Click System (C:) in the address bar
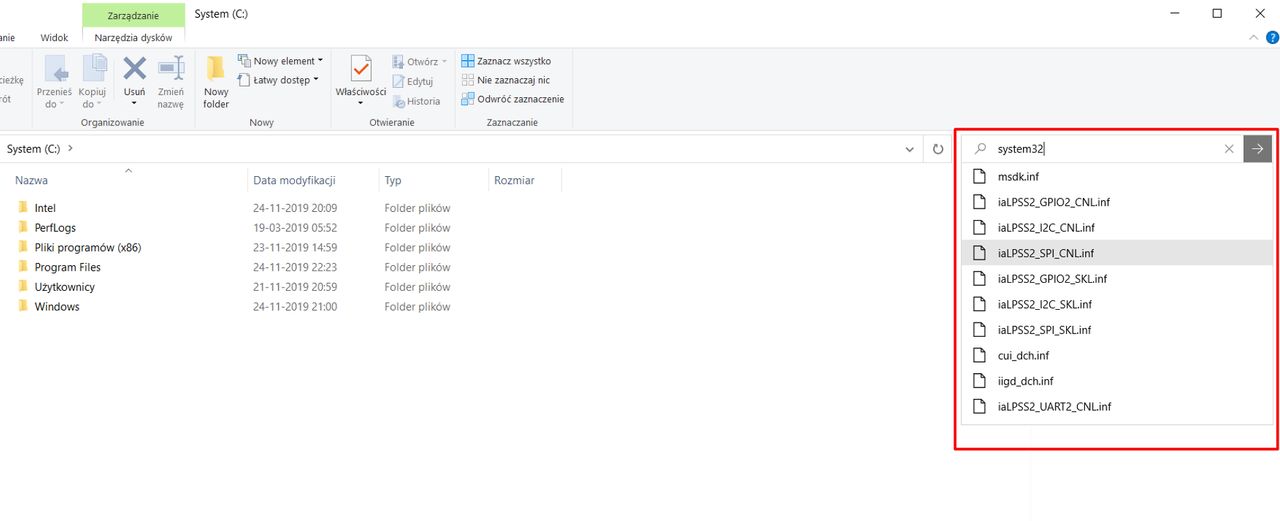 coord(33,149)
